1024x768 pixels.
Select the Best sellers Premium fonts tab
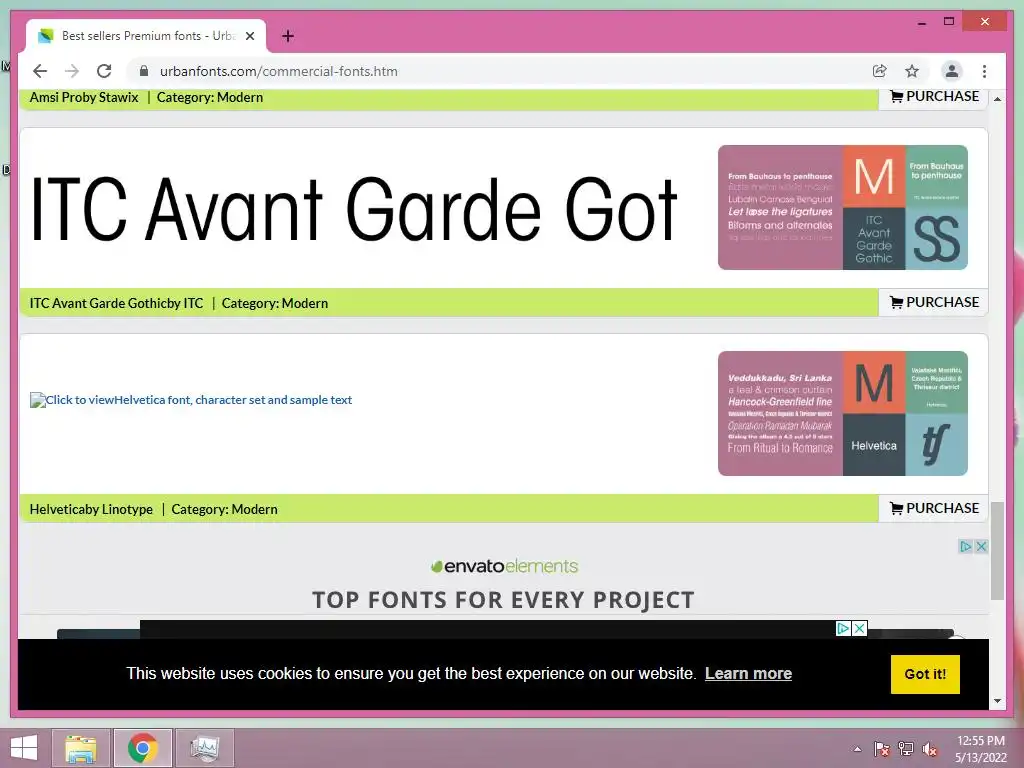point(146,36)
